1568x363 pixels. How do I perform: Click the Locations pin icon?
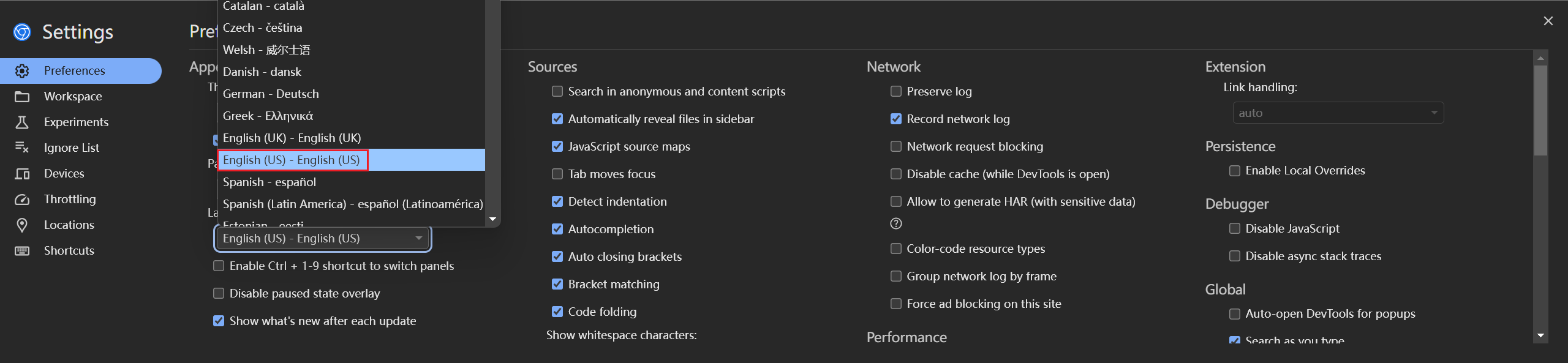pyautogui.click(x=22, y=225)
